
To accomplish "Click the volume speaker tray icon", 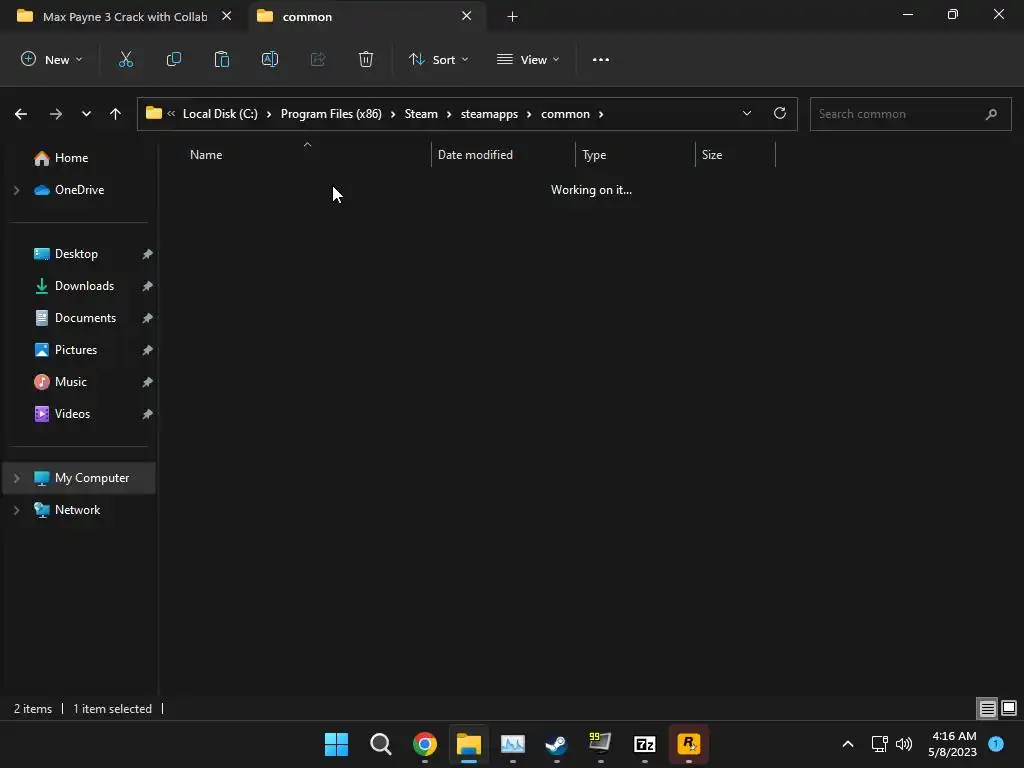I will point(904,744).
